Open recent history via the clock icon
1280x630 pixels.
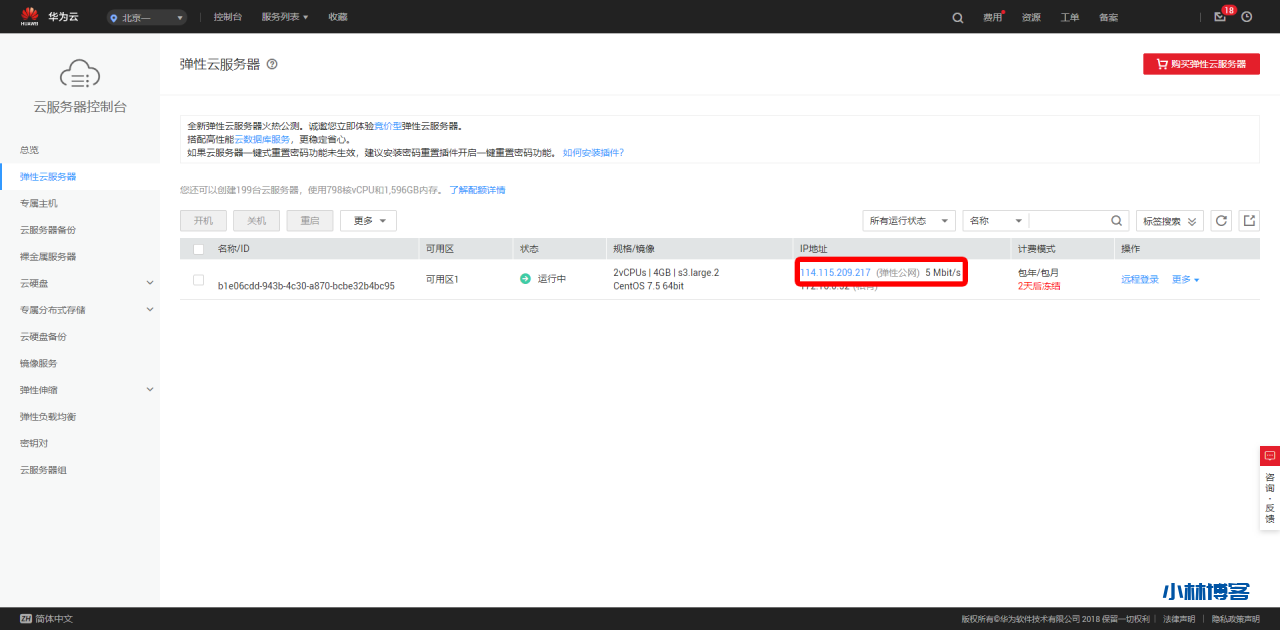pos(1246,17)
